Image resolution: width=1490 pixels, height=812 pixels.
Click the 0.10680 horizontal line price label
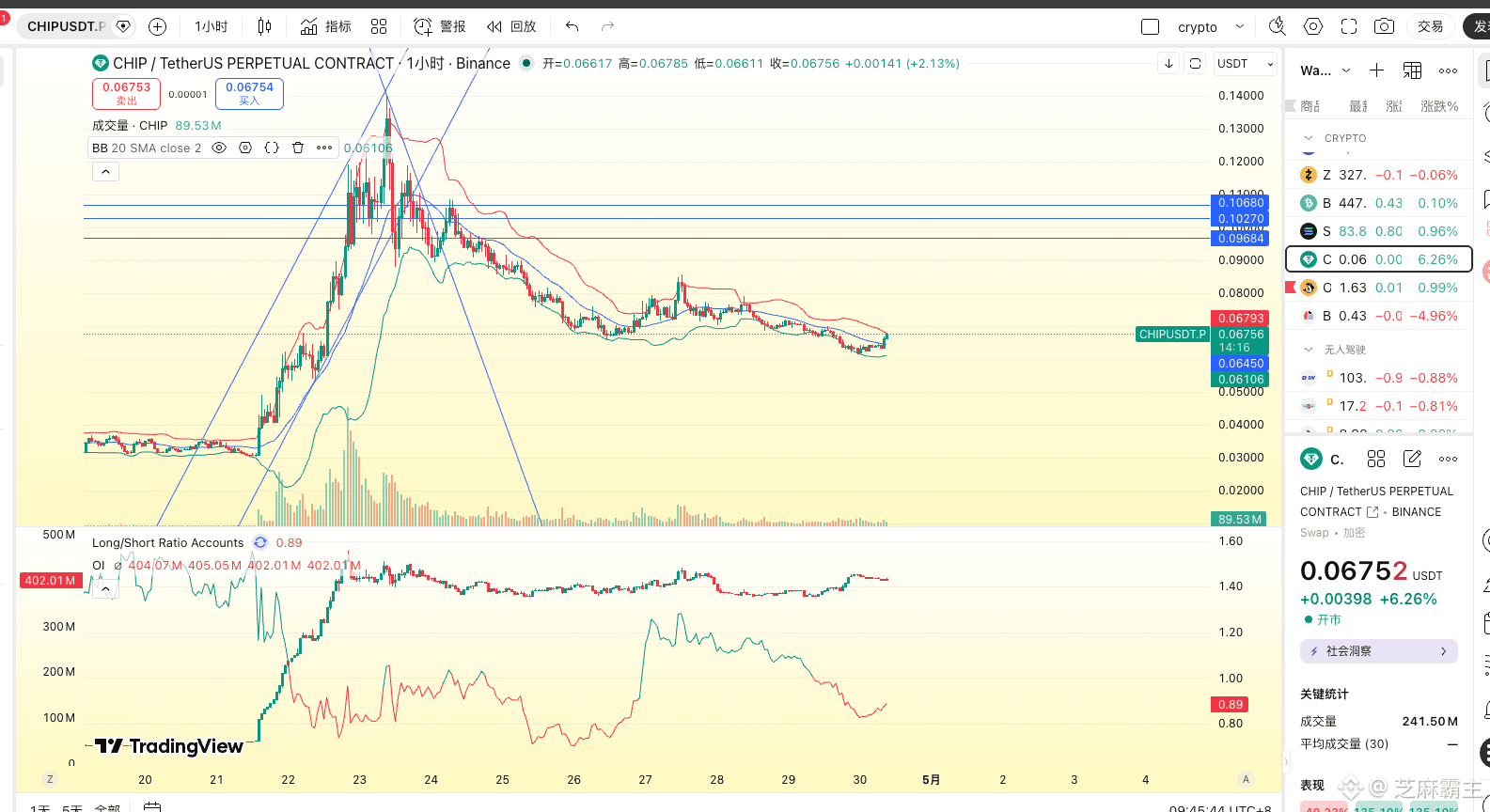pyautogui.click(x=1241, y=203)
